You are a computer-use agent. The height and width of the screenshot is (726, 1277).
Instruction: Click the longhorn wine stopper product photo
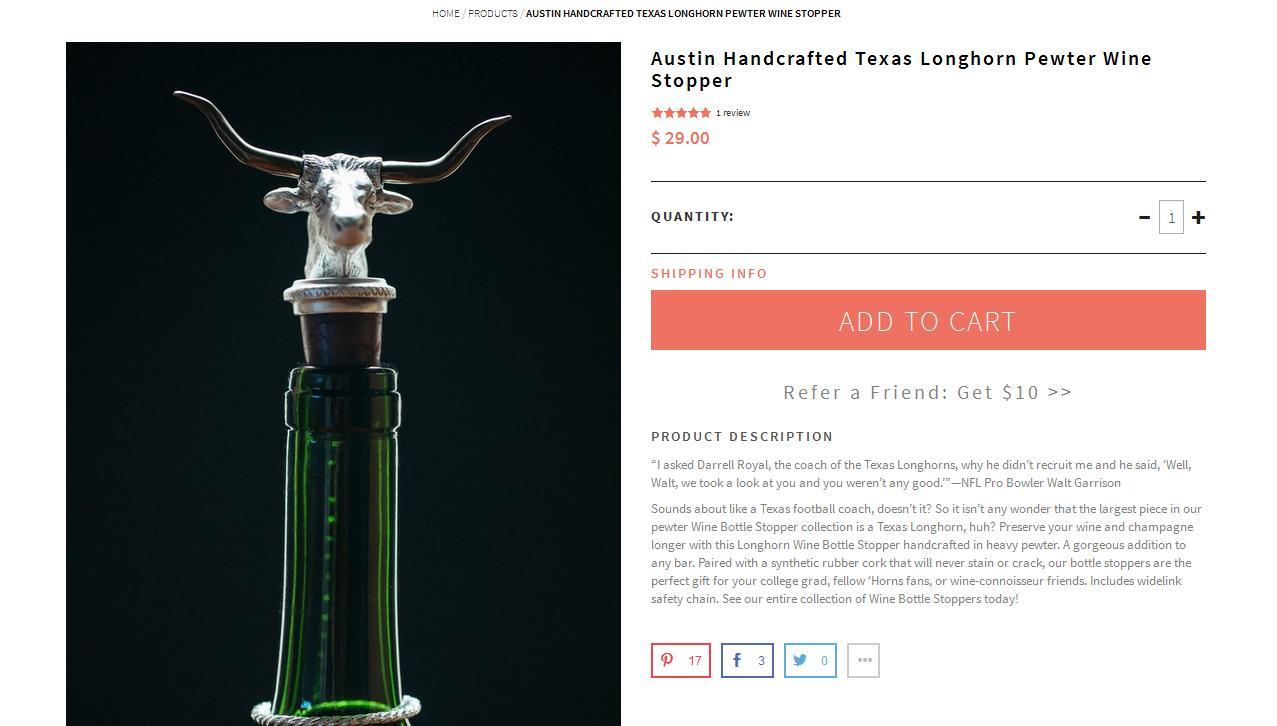click(x=343, y=384)
